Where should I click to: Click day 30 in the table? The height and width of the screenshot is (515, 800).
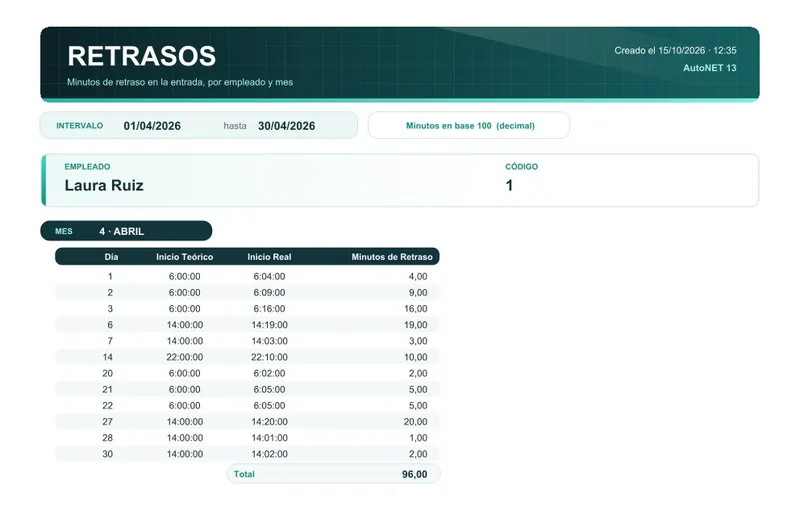point(108,454)
